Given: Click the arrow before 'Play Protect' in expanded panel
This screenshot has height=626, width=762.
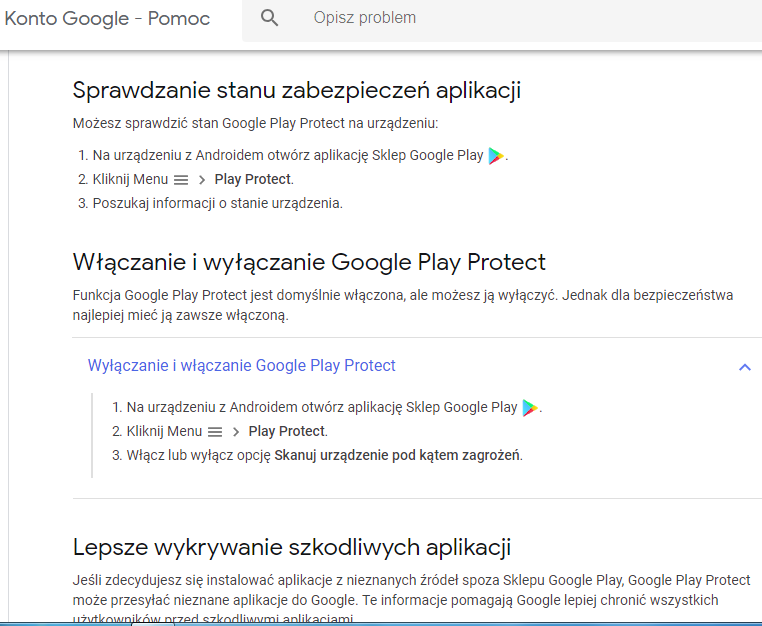Looking at the screenshot, I should pos(236,432).
